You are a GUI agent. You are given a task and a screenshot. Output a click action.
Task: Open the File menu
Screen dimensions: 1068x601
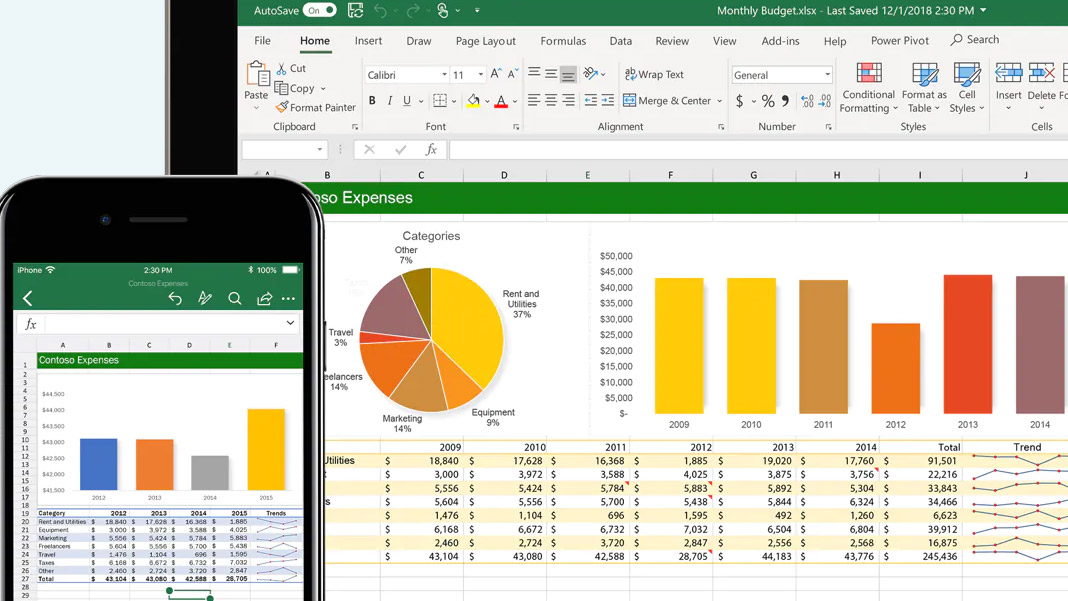click(262, 41)
